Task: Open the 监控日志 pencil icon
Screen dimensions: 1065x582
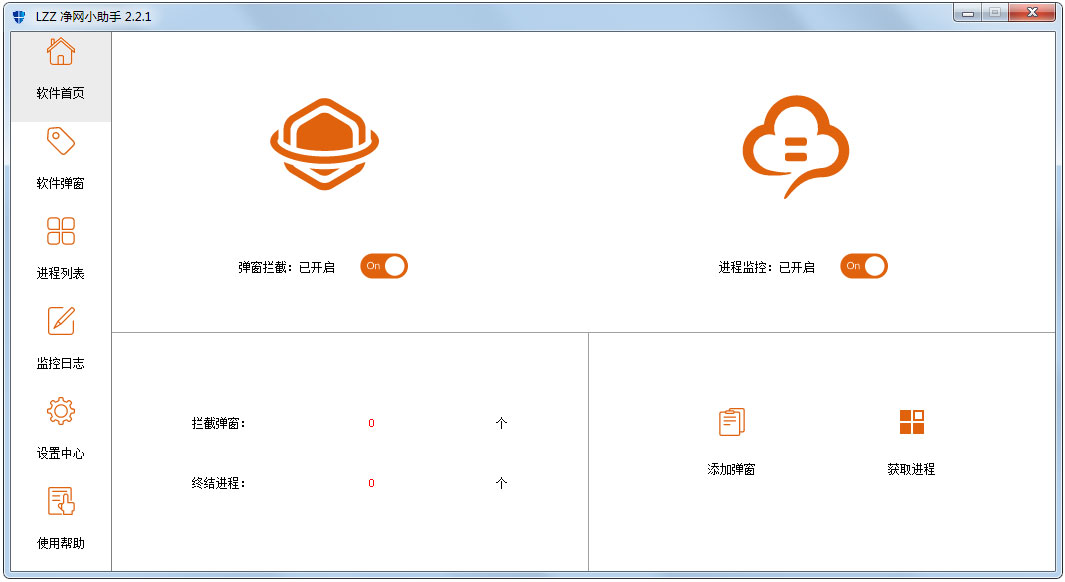Action: point(60,321)
